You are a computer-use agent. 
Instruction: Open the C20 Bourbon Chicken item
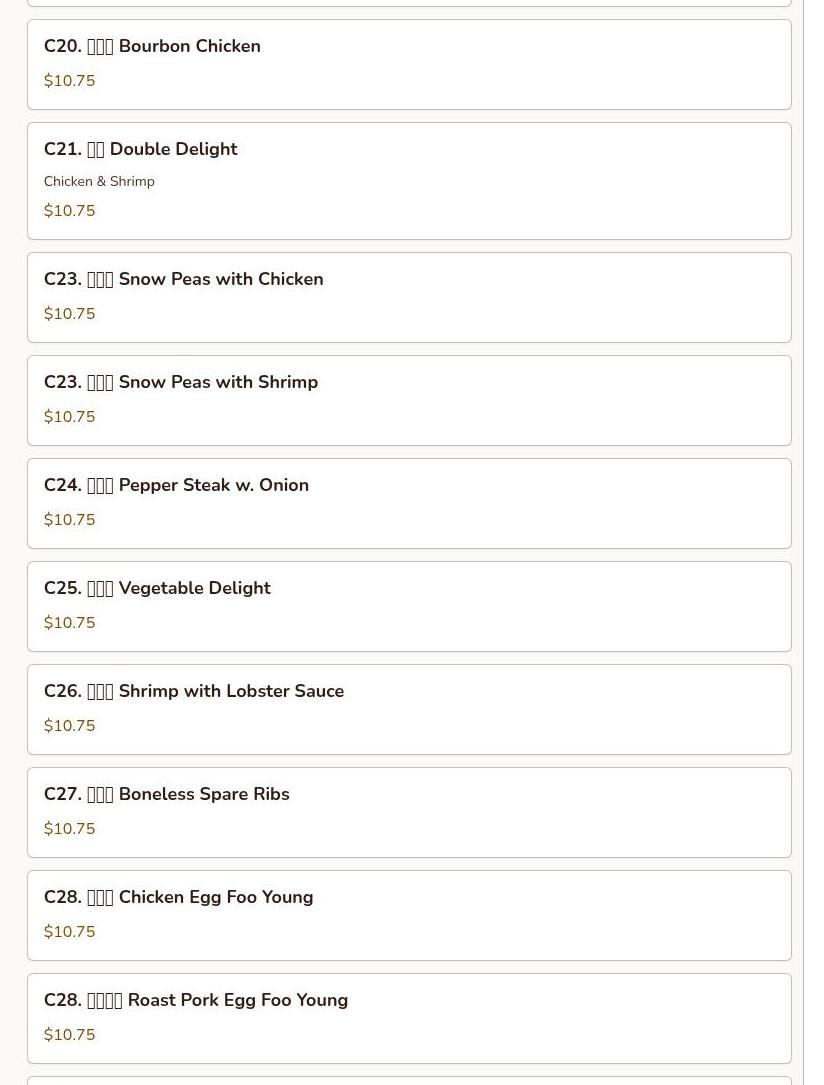click(409, 64)
